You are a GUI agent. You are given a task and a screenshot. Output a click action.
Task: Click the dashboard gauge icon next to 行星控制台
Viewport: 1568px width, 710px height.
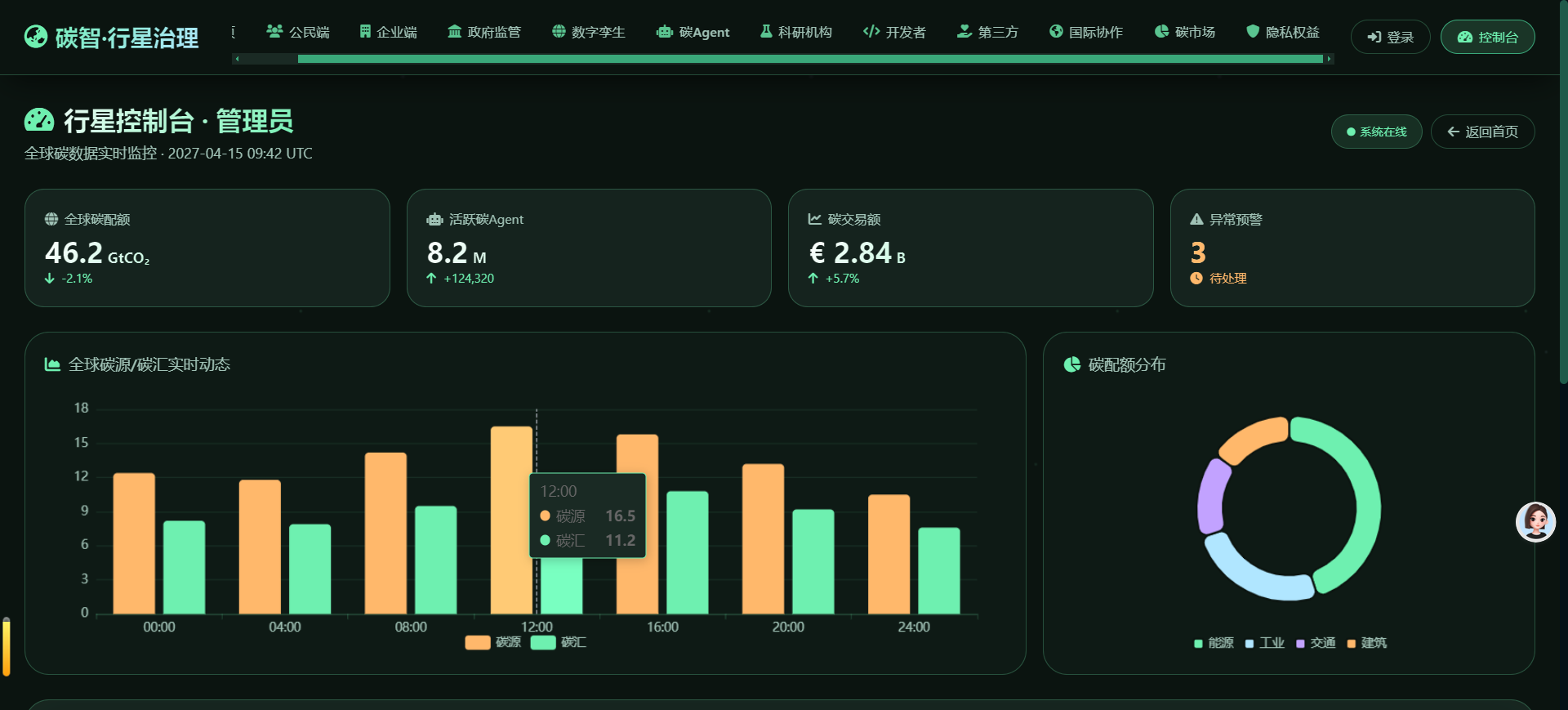tap(39, 121)
